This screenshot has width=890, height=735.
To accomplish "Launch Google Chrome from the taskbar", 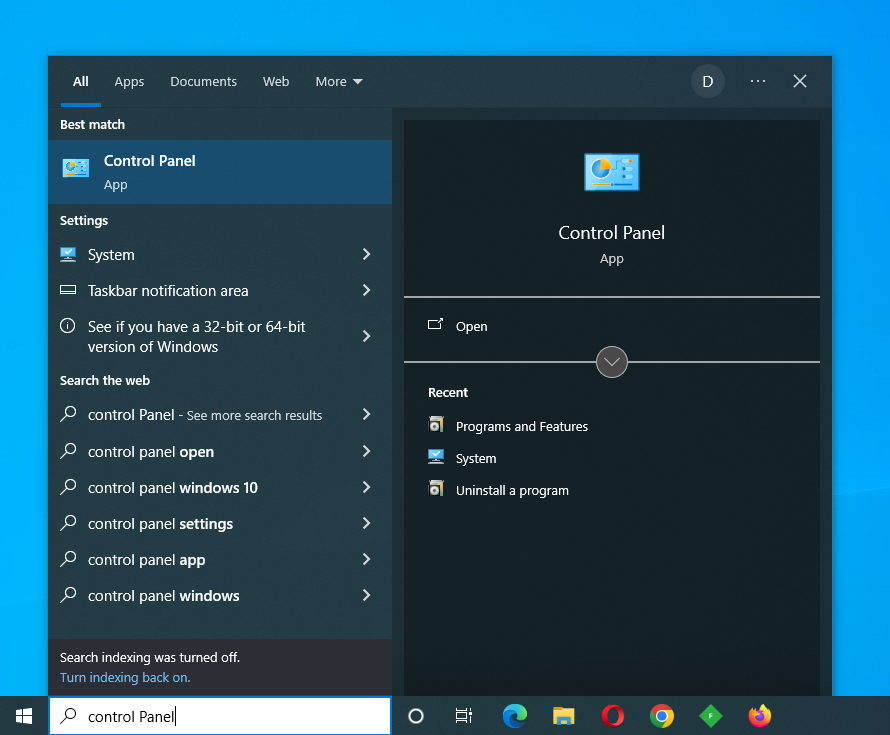I will tap(662, 716).
